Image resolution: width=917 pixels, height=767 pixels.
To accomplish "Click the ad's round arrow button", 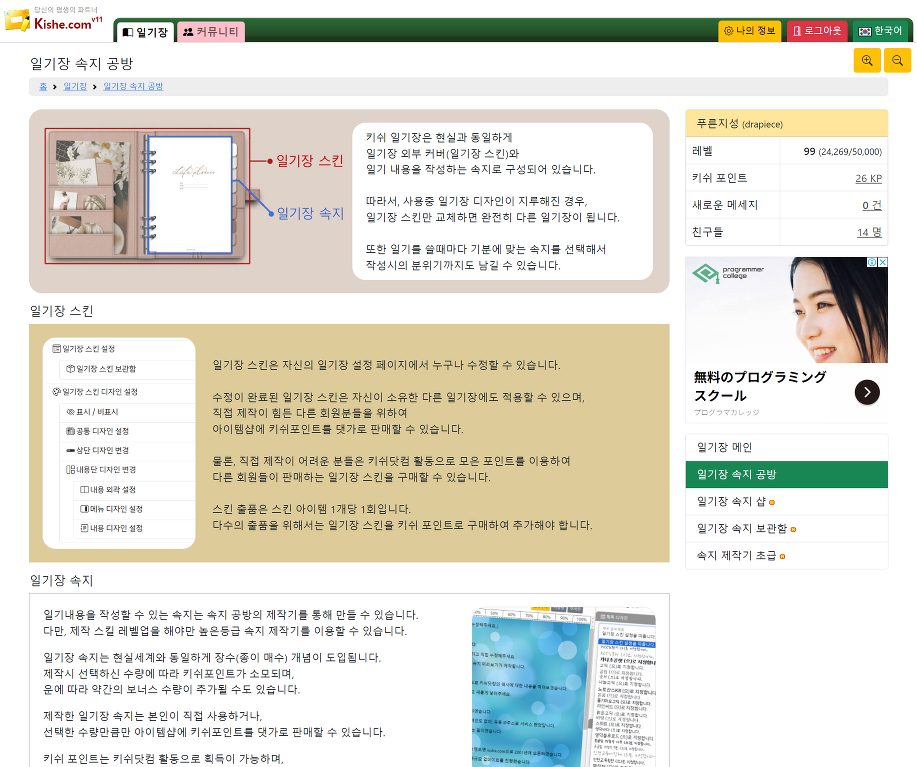I will [867, 392].
